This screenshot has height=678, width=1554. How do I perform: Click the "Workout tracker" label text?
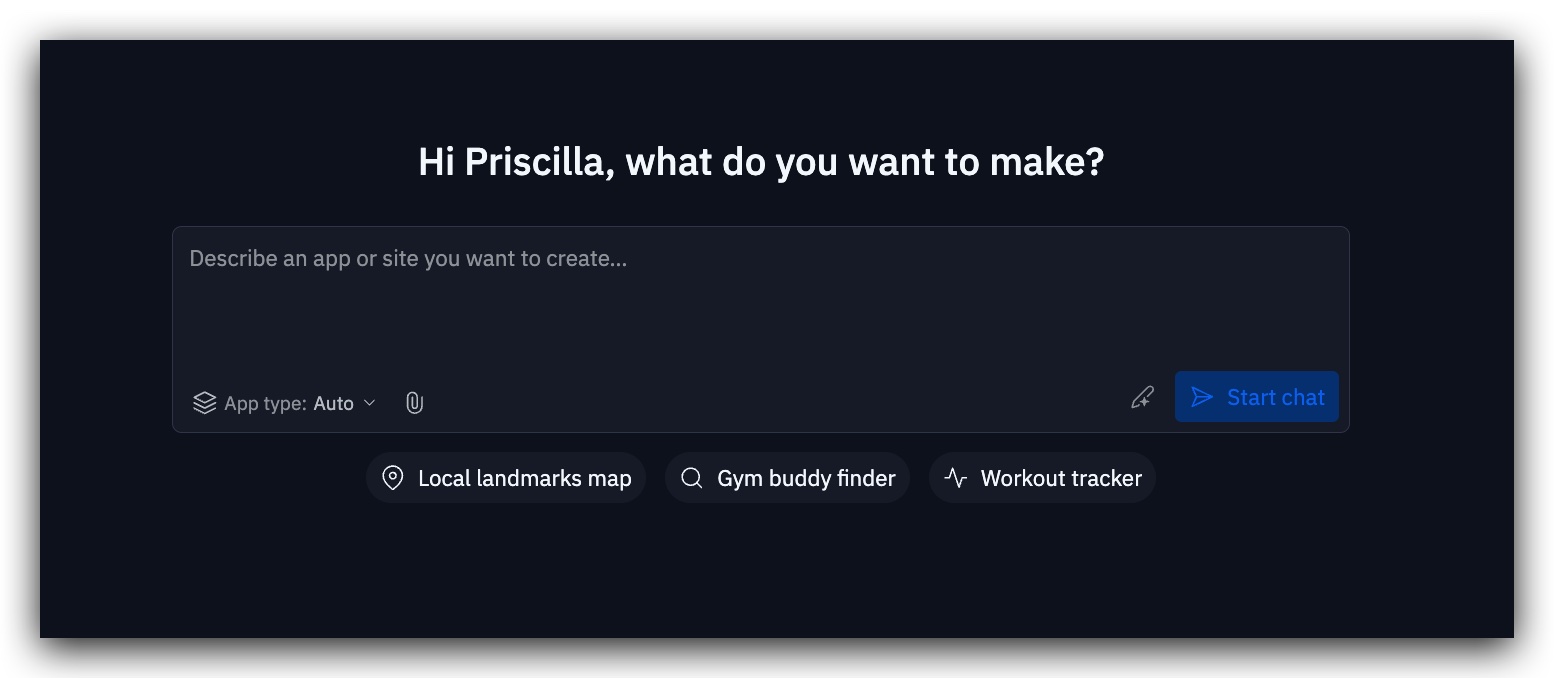1061,478
